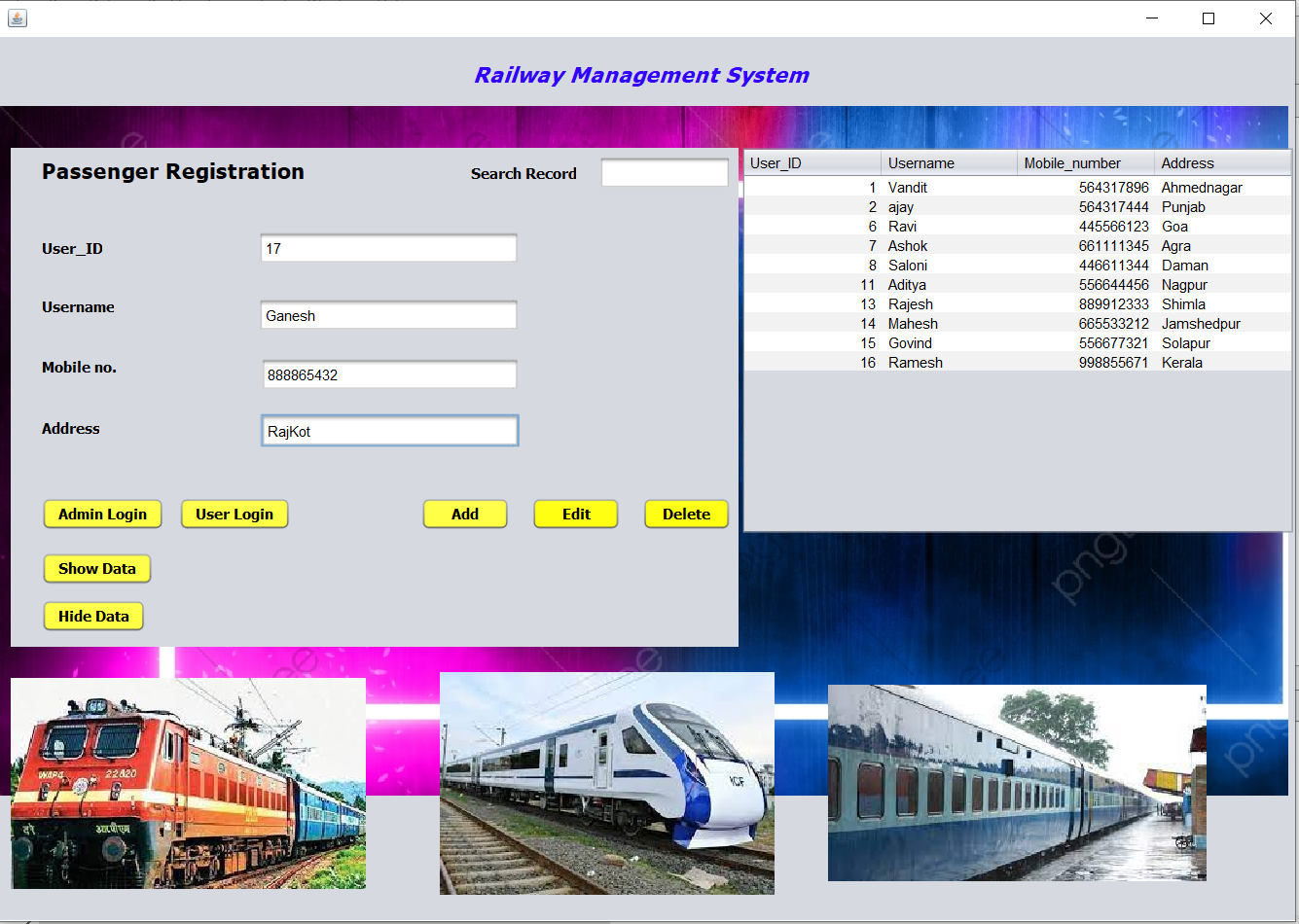
Task: Click the Username column header
Action: point(949,162)
